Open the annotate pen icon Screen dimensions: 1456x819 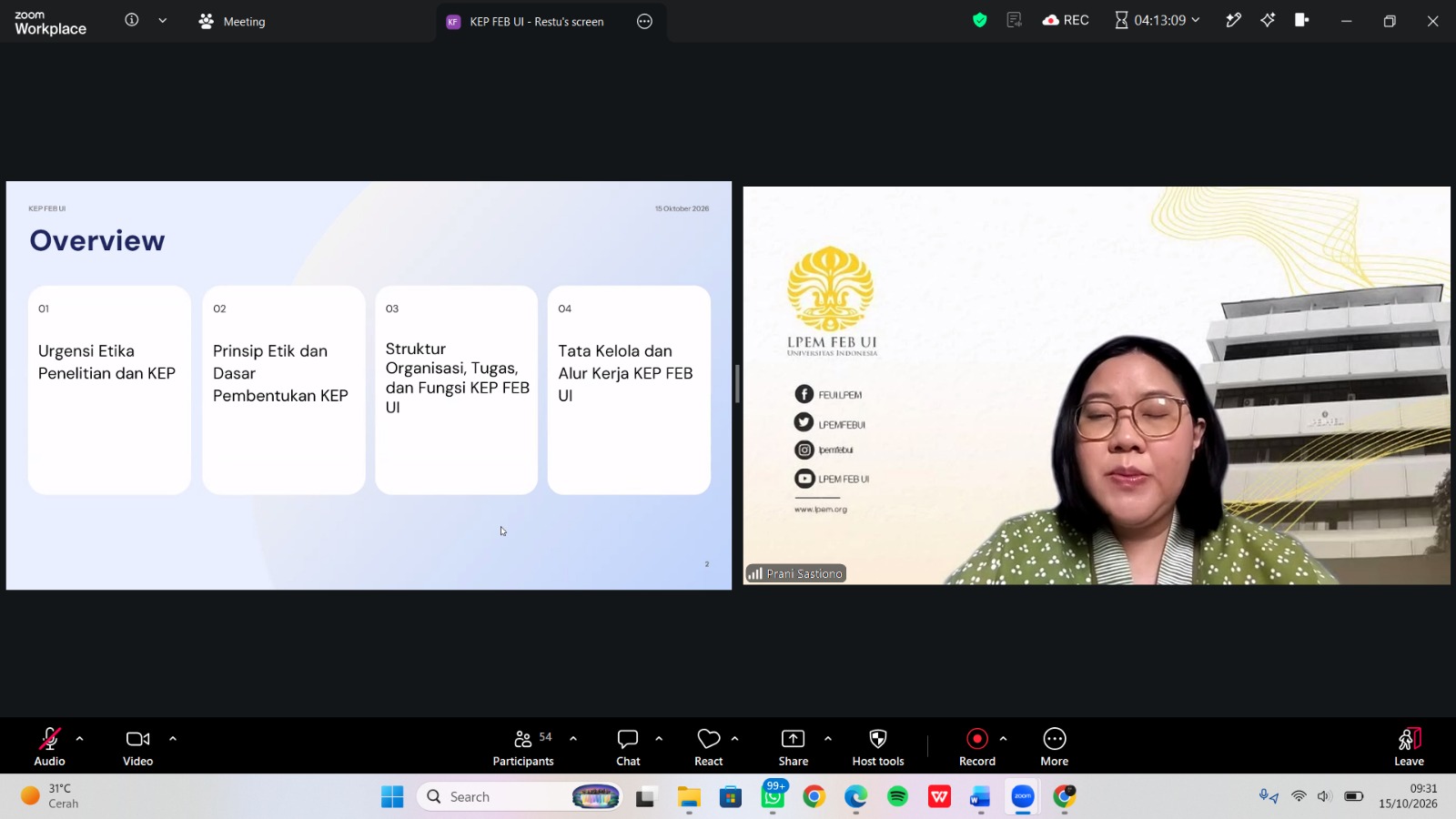[1234, 20]
